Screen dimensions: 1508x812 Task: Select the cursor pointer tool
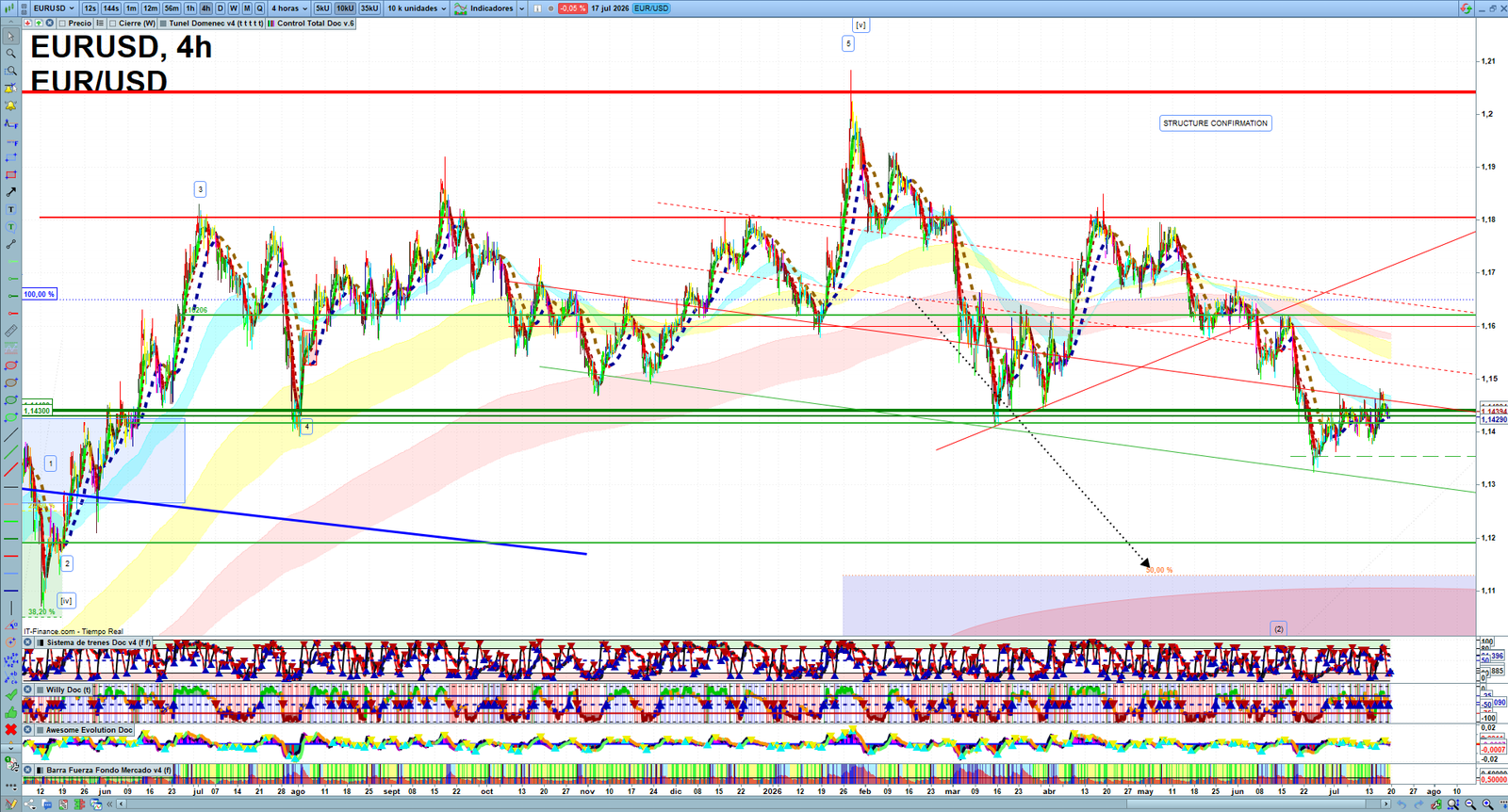(x=10, y=38)
